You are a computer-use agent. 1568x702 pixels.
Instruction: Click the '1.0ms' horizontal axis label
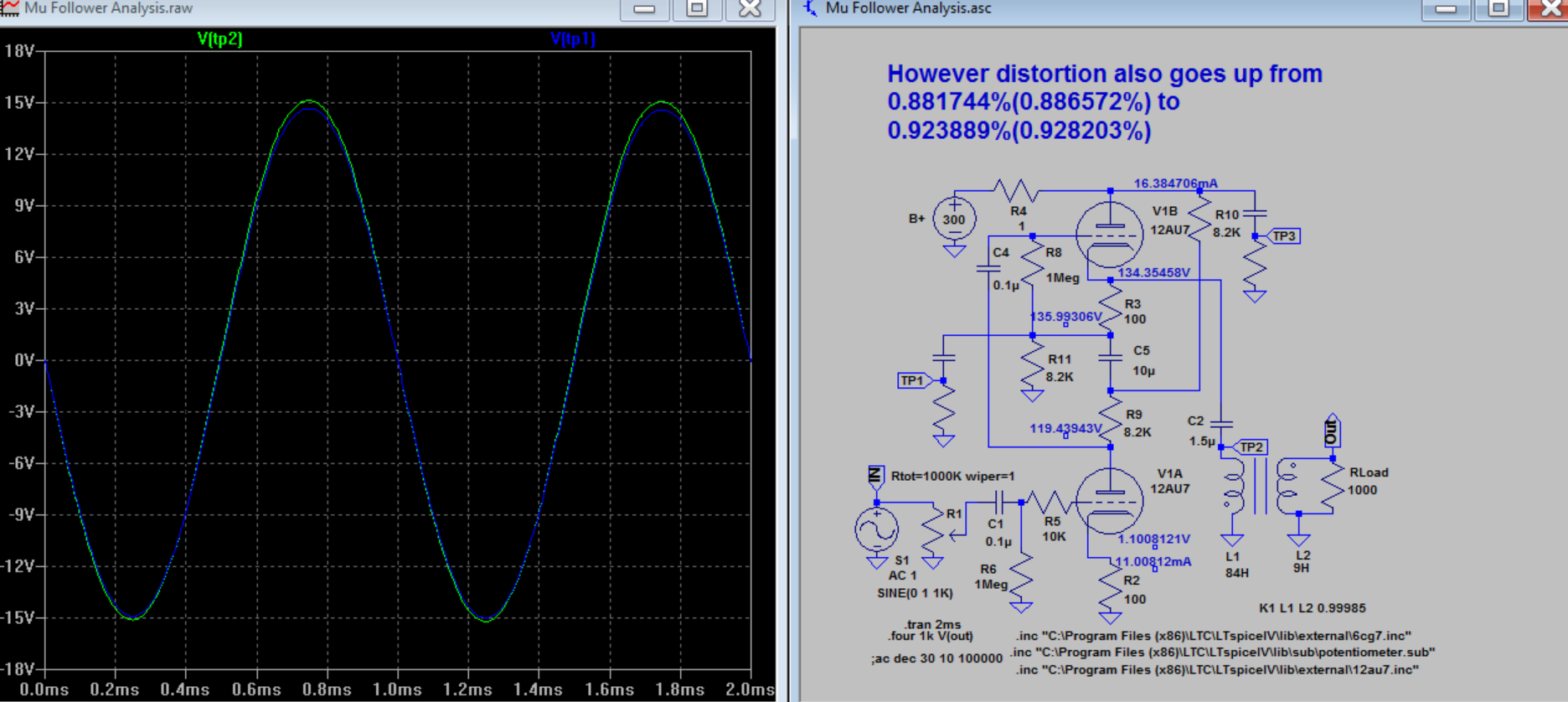coord(397,689)
